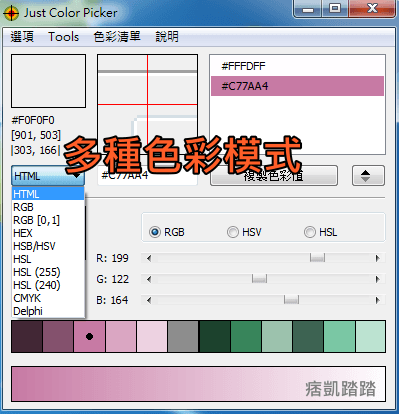This screenshot has width=399, height=414.
Task: Click the up/down arrows expand button
Action: (368, 176)
